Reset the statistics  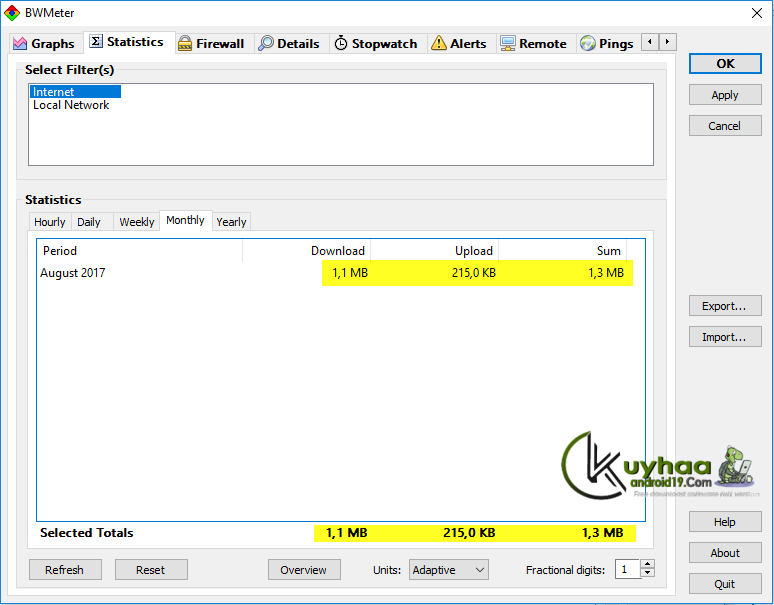[x=151, y=570]
